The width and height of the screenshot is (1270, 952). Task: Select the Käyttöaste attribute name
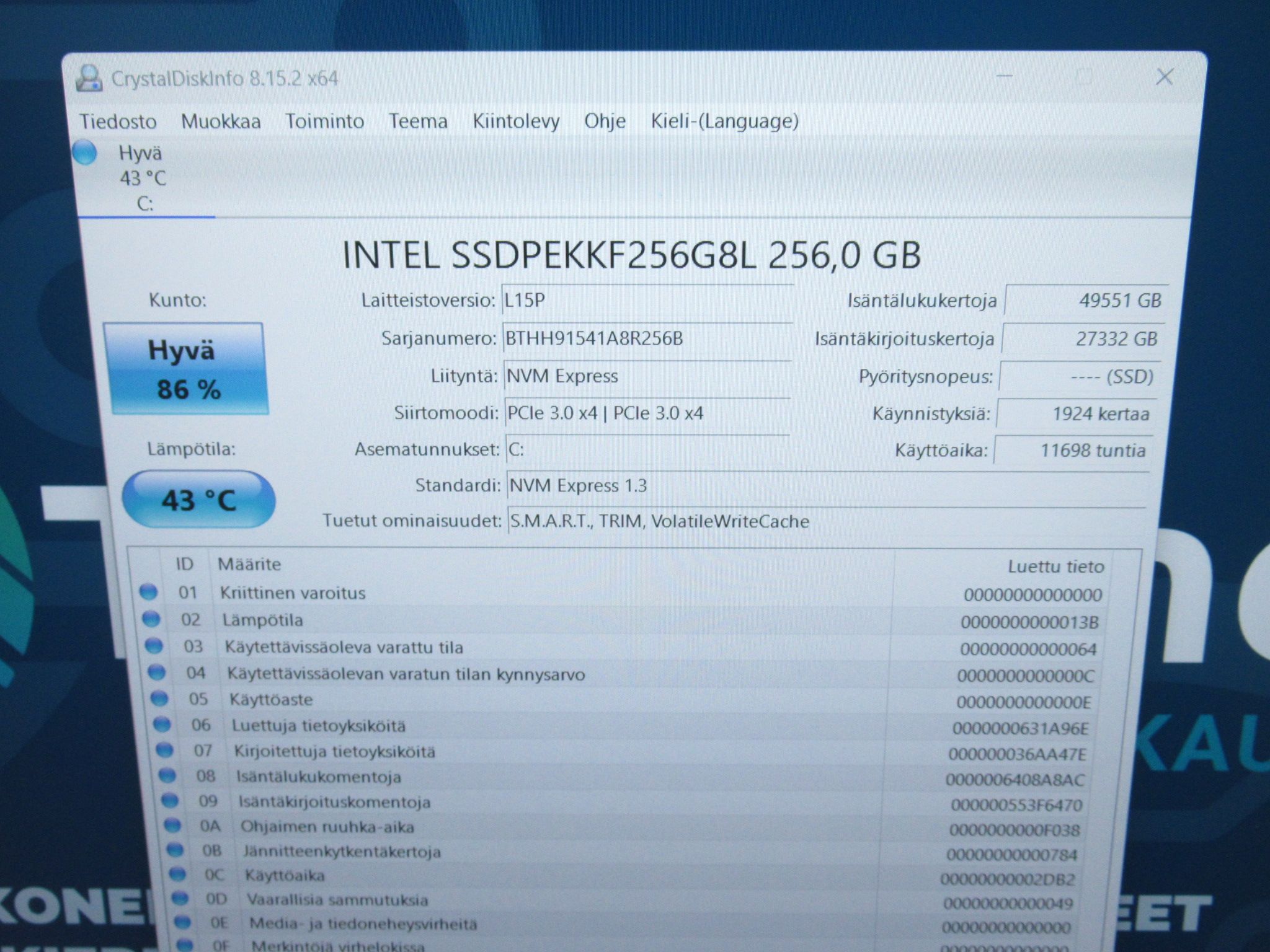271,700
